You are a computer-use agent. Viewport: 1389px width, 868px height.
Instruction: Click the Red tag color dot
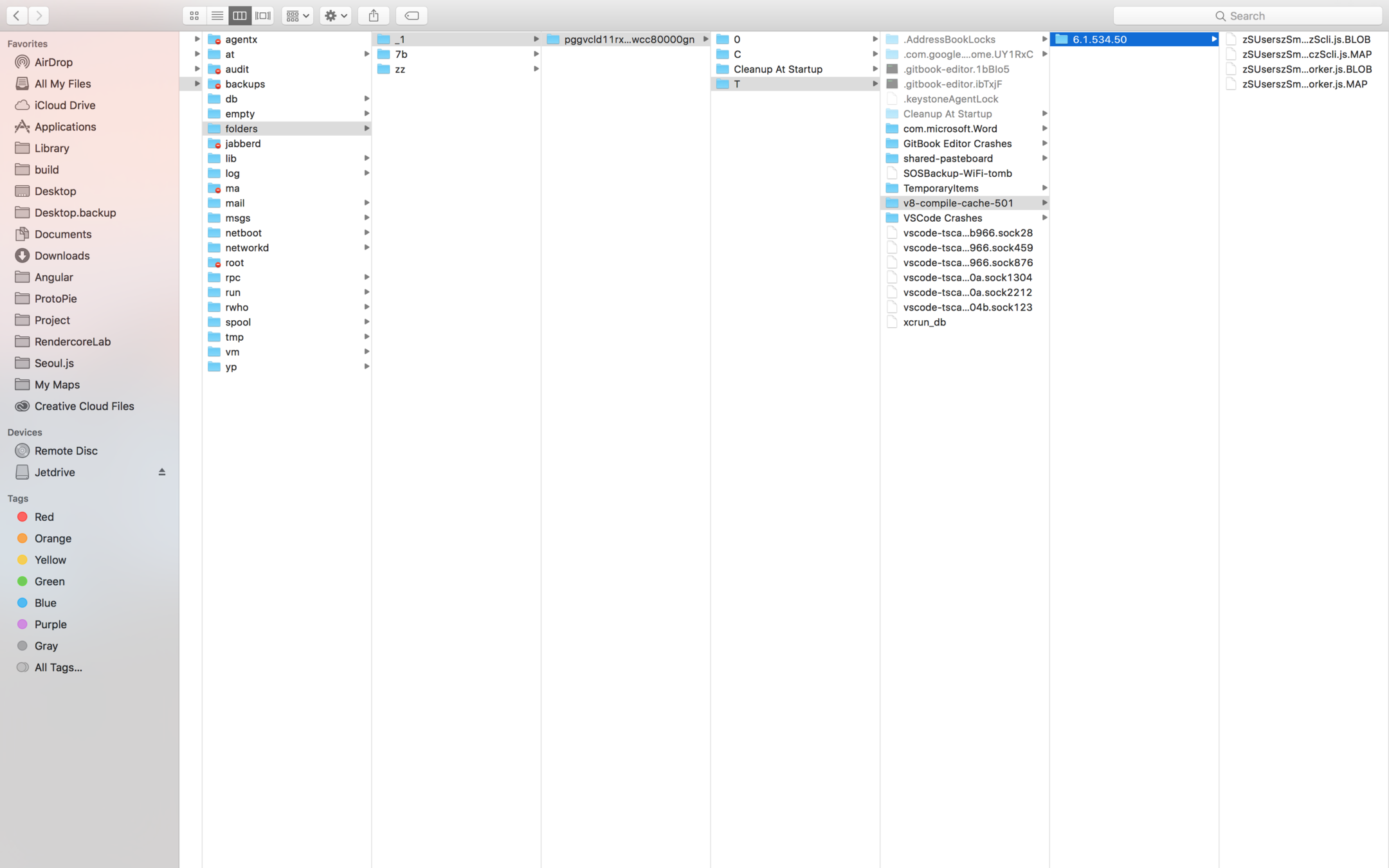click(x=23, y=517)
